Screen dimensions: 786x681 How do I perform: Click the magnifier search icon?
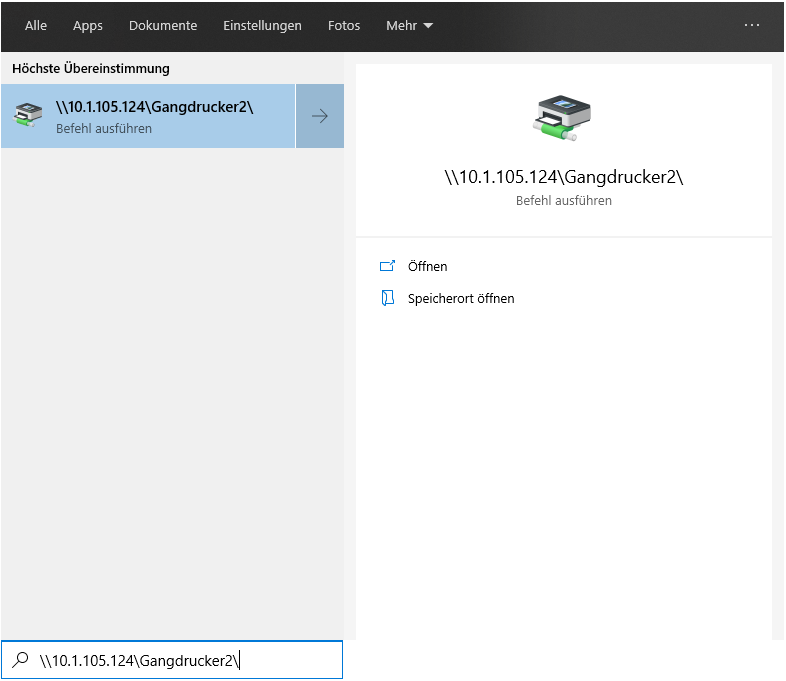point(21,660)
